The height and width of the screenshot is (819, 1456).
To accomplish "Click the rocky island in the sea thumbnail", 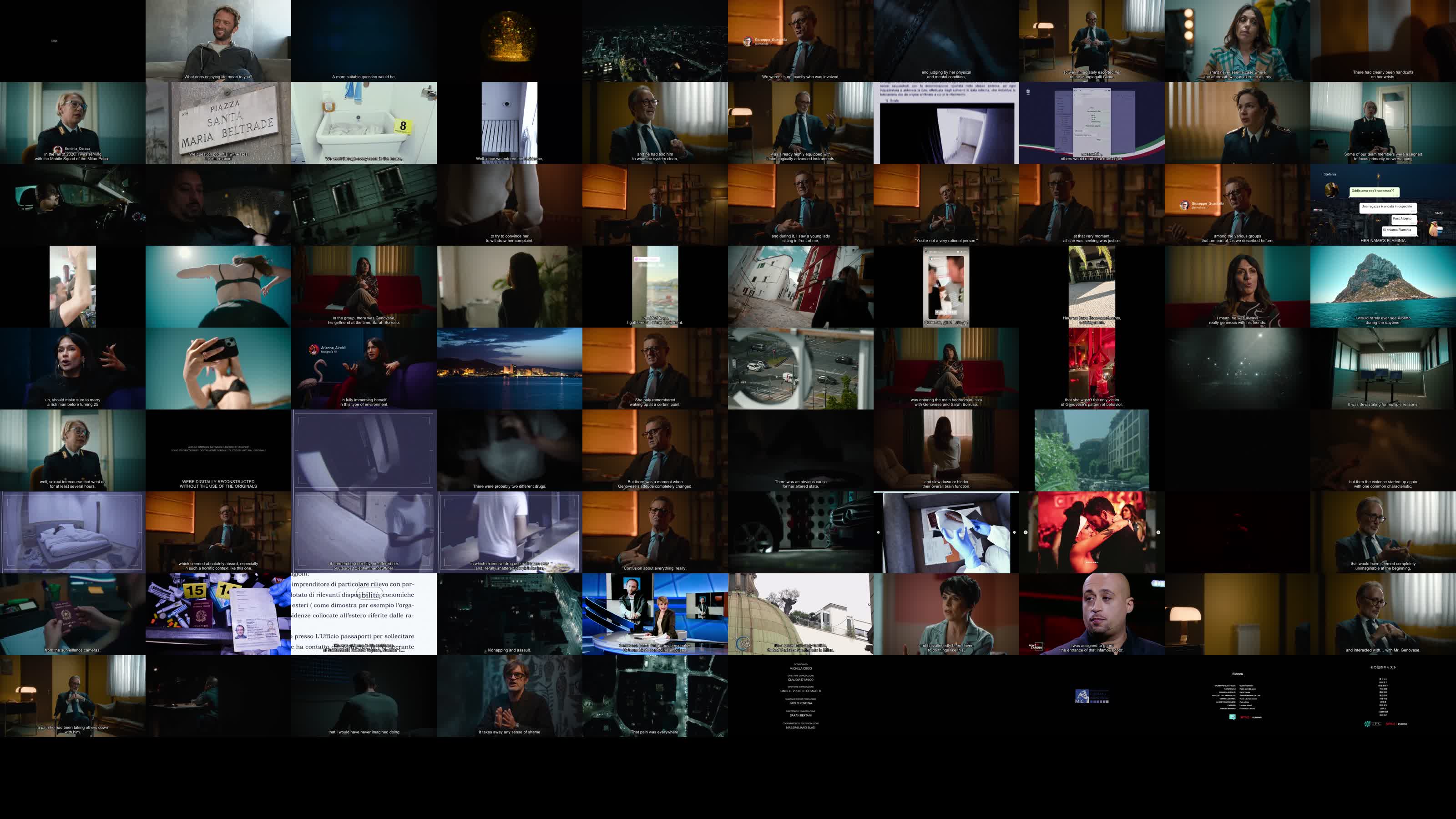I will point(1383,287).
